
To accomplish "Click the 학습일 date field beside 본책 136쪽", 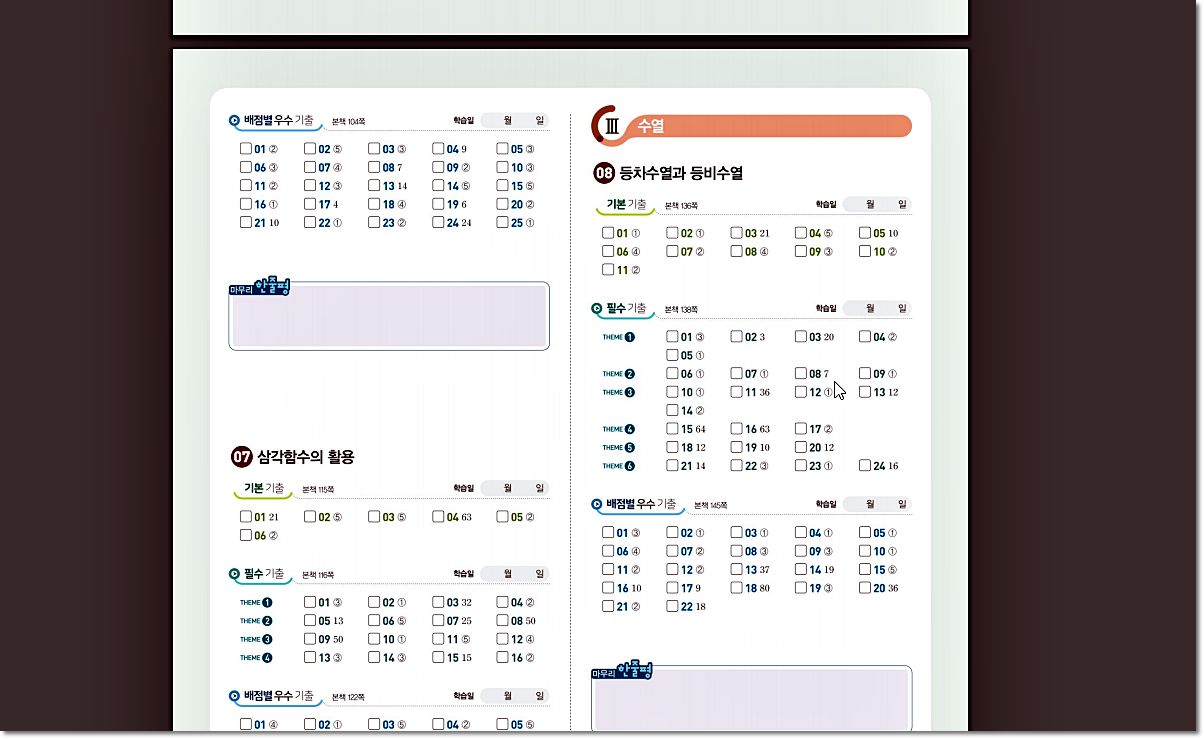I will [877, 204].
